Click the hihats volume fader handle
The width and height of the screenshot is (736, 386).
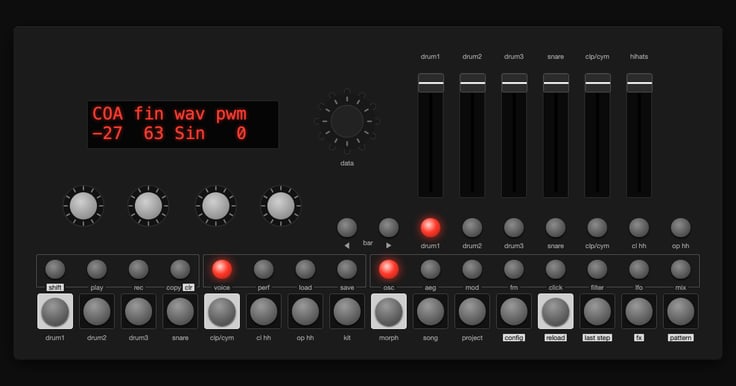tap(639, 83)
